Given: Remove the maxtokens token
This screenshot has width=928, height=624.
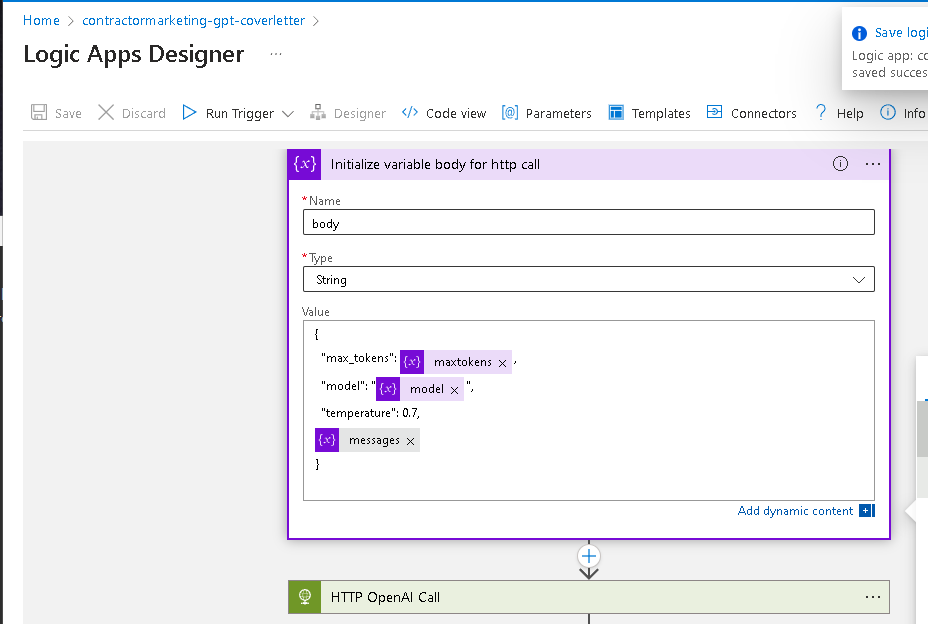Looking at the screenshot, I should click(x=502, y=363).
